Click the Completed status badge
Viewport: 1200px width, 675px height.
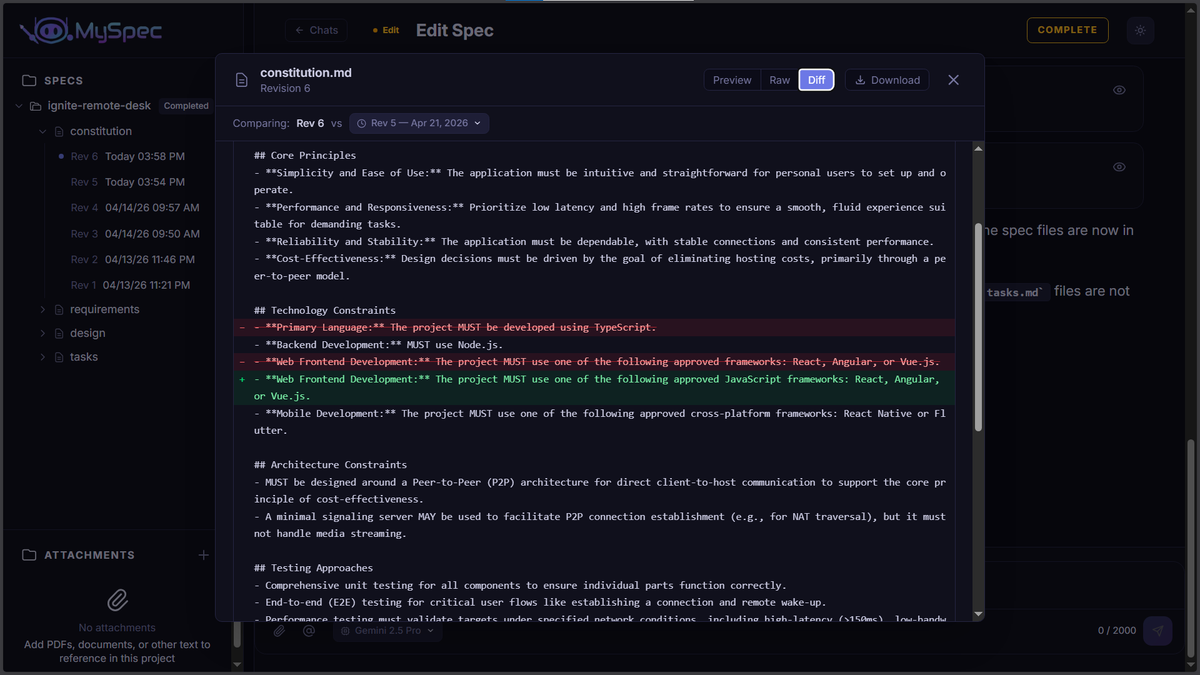[186, 106]
